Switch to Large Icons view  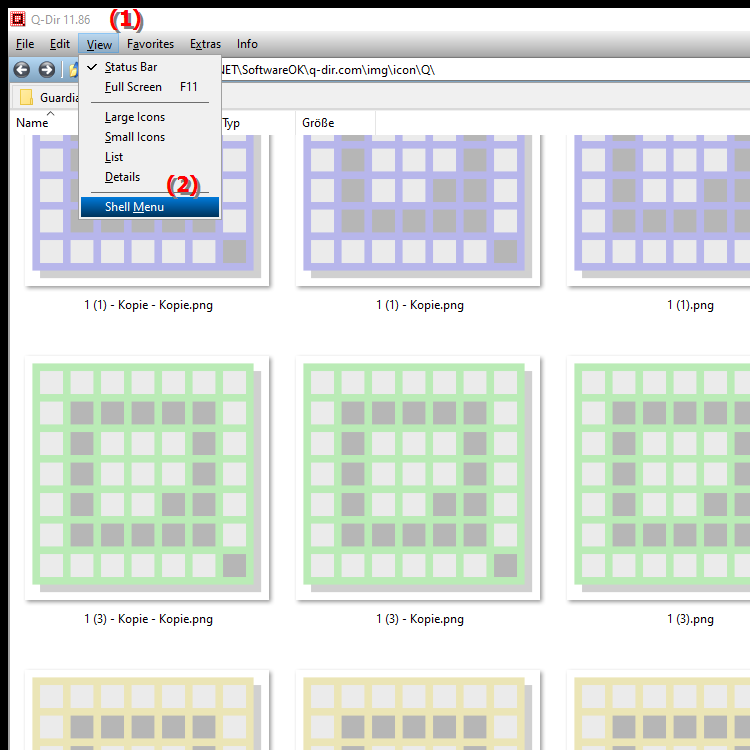(150, 117)
